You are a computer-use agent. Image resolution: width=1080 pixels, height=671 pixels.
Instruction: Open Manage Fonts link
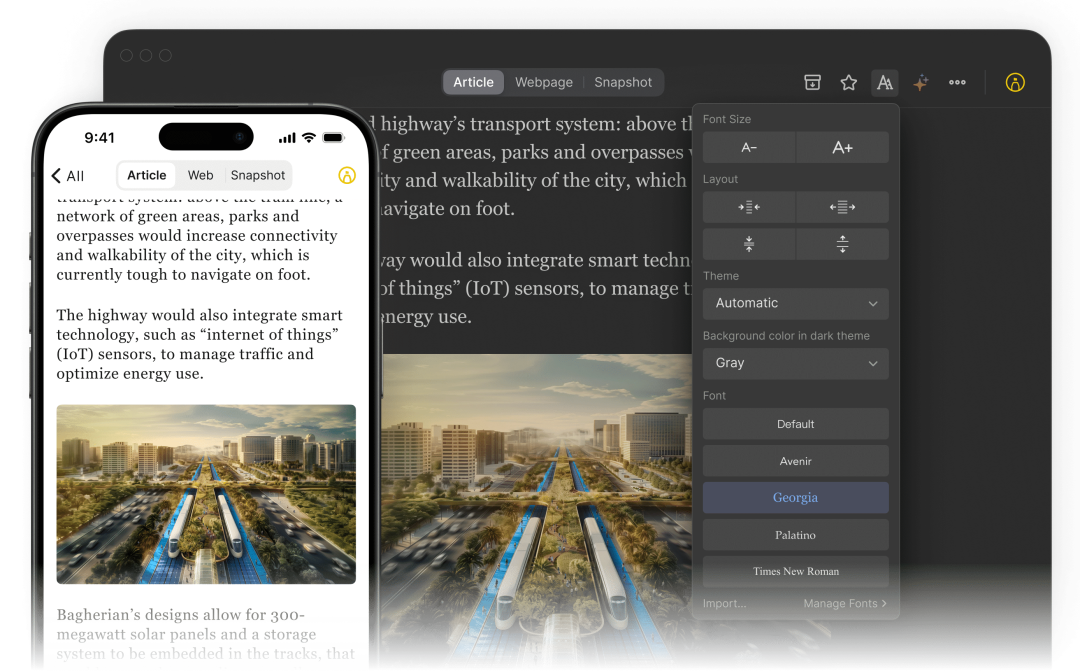click(845, 603)
